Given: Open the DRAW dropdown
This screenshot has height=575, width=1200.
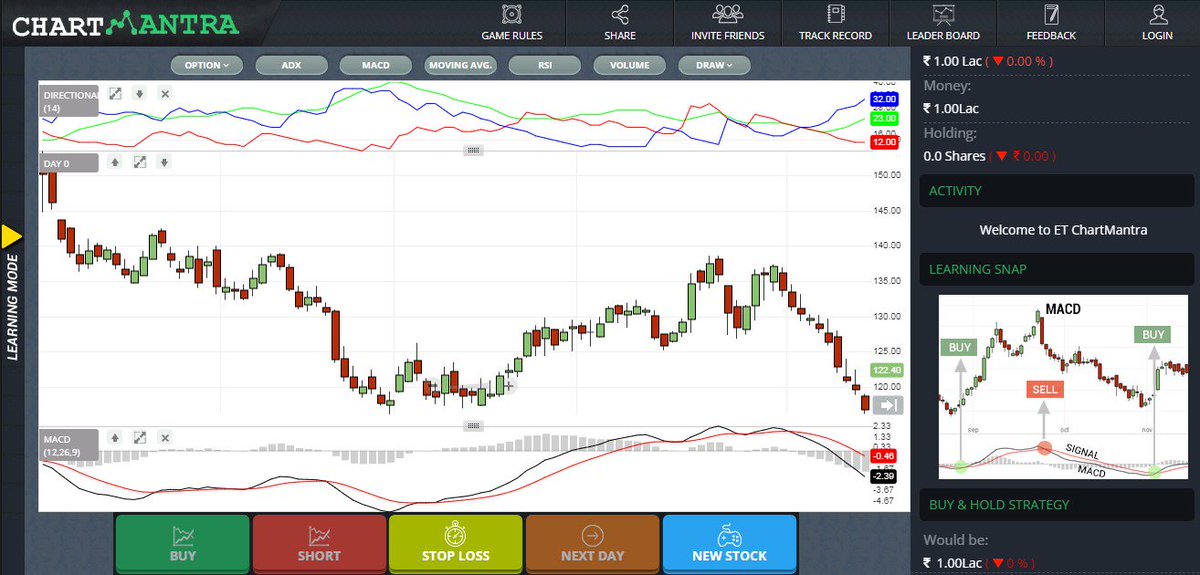Looking at the screenshot, I should point(715,65).
